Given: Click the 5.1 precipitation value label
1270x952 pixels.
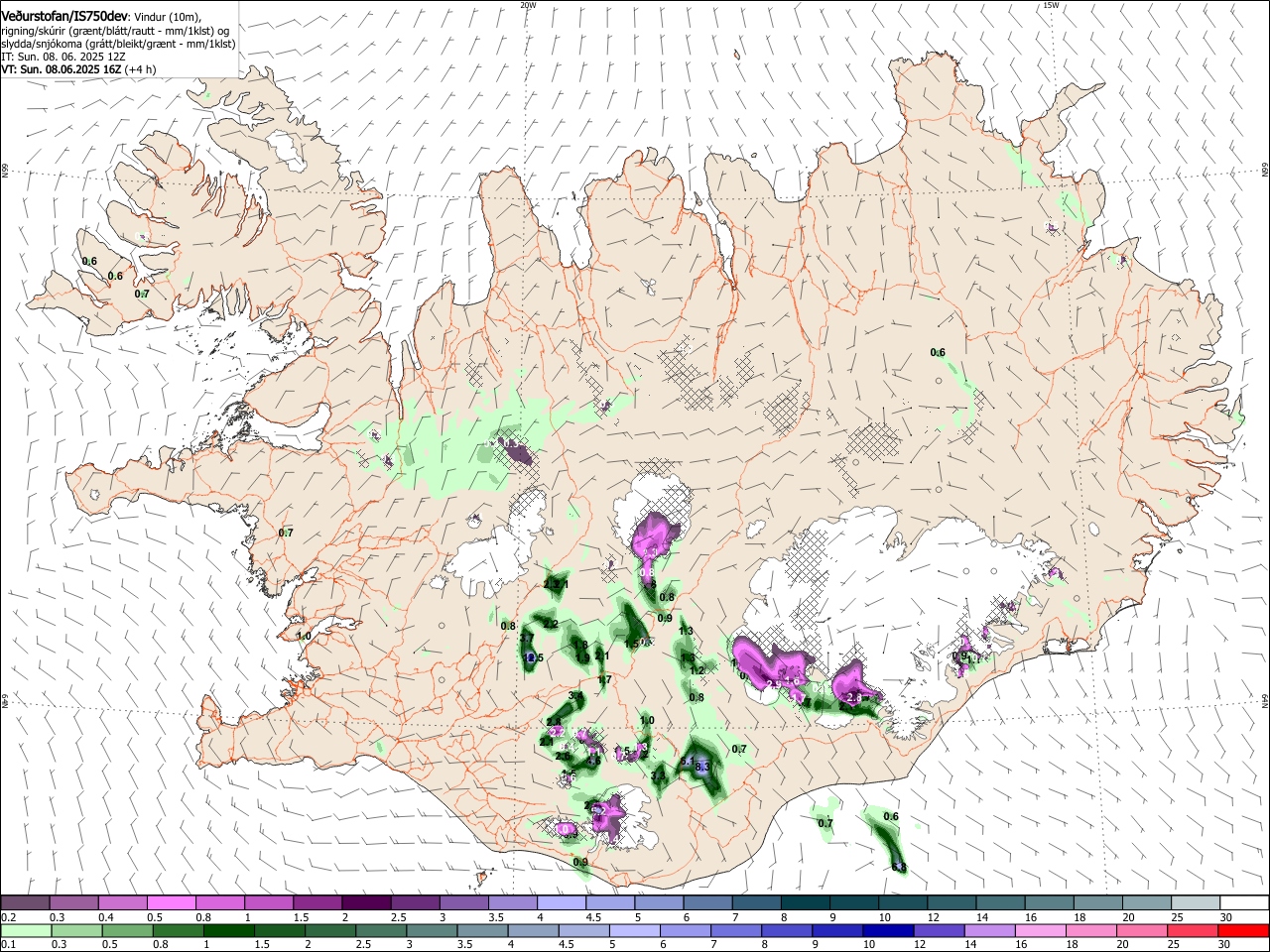Looking at the screenshot, I should [x=688, y=761].
